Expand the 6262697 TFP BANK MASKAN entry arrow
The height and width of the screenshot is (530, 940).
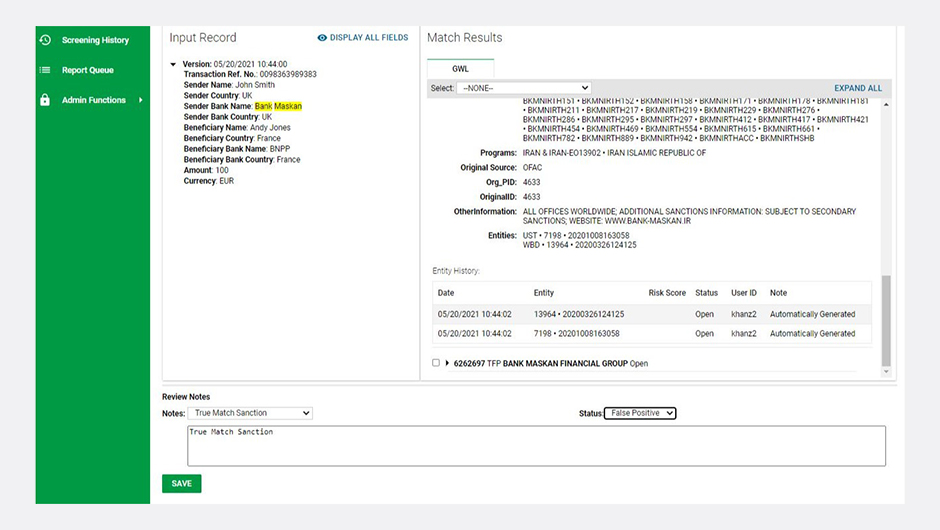447,363
